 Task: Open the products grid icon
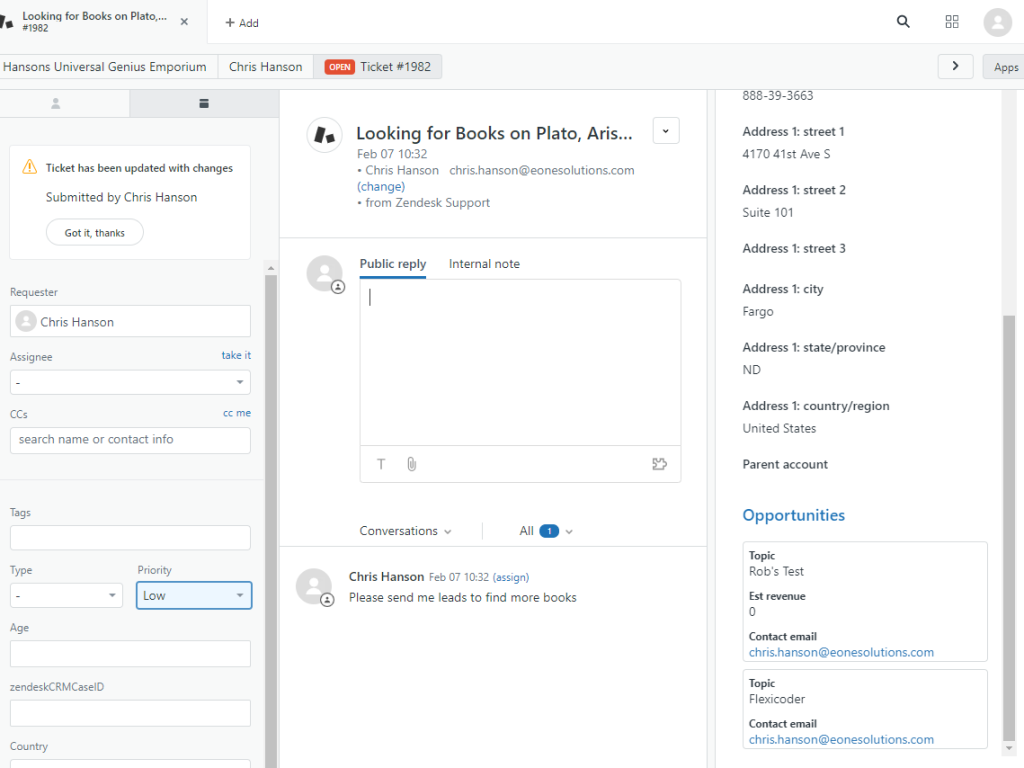(952, 22)
